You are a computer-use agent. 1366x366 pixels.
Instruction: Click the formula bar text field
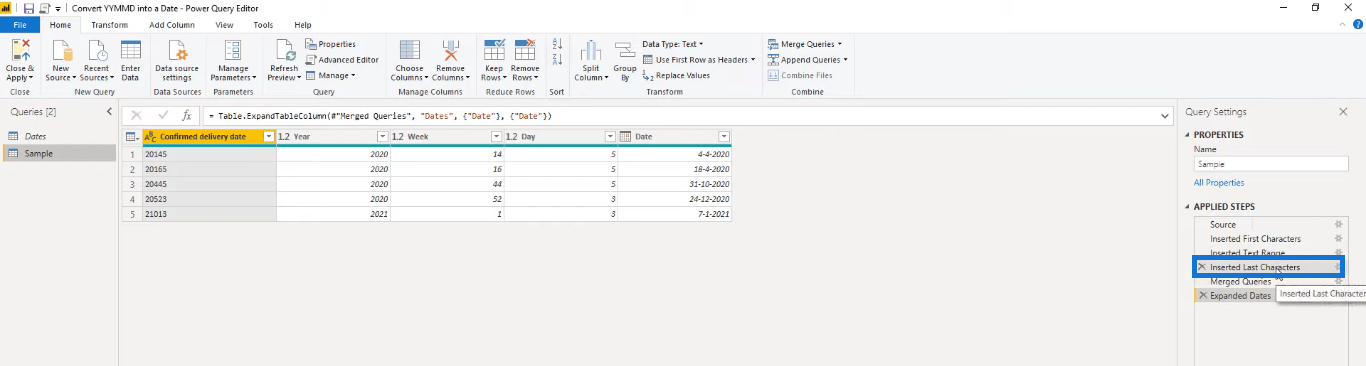tap(680, 116)
